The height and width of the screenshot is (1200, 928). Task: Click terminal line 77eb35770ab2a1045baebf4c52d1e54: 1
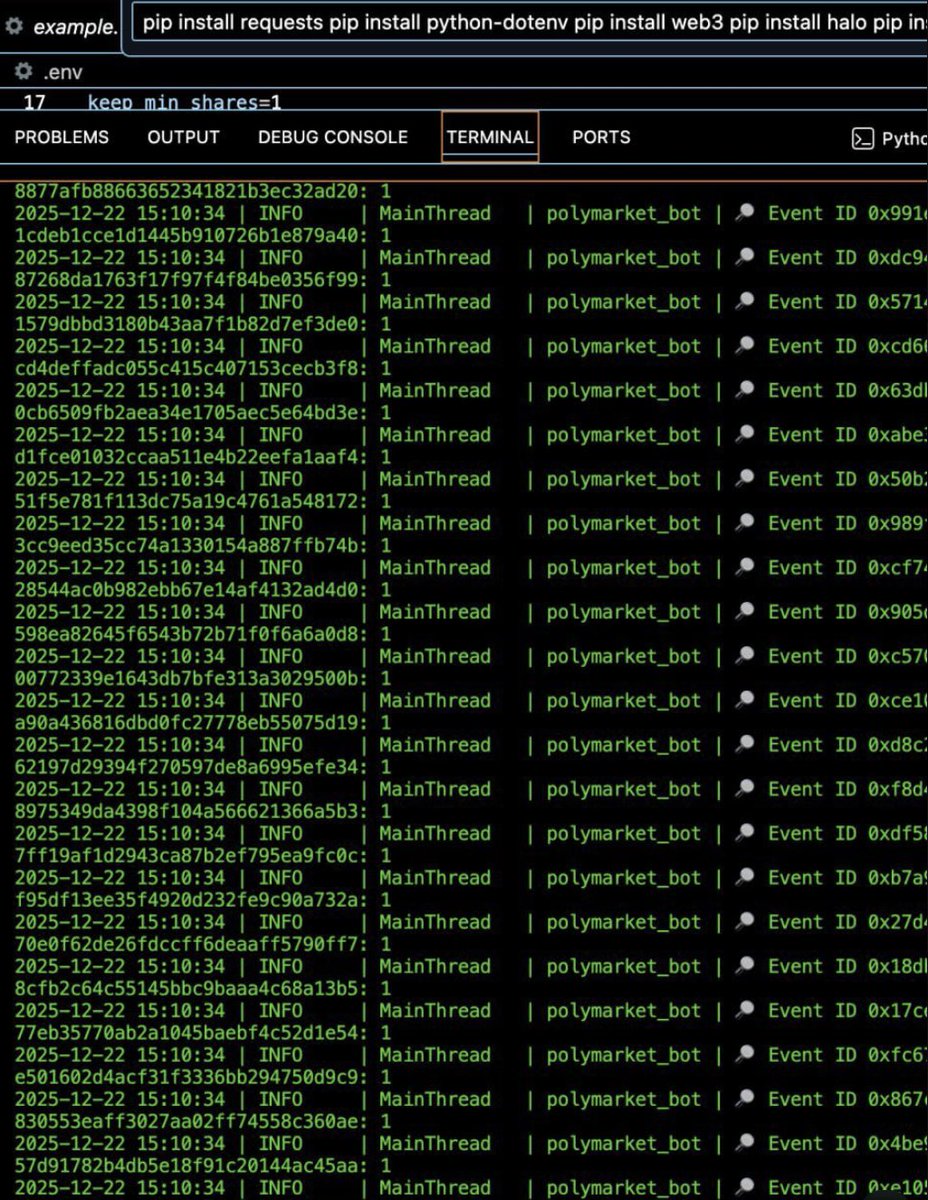click(x=203, y=1033)
